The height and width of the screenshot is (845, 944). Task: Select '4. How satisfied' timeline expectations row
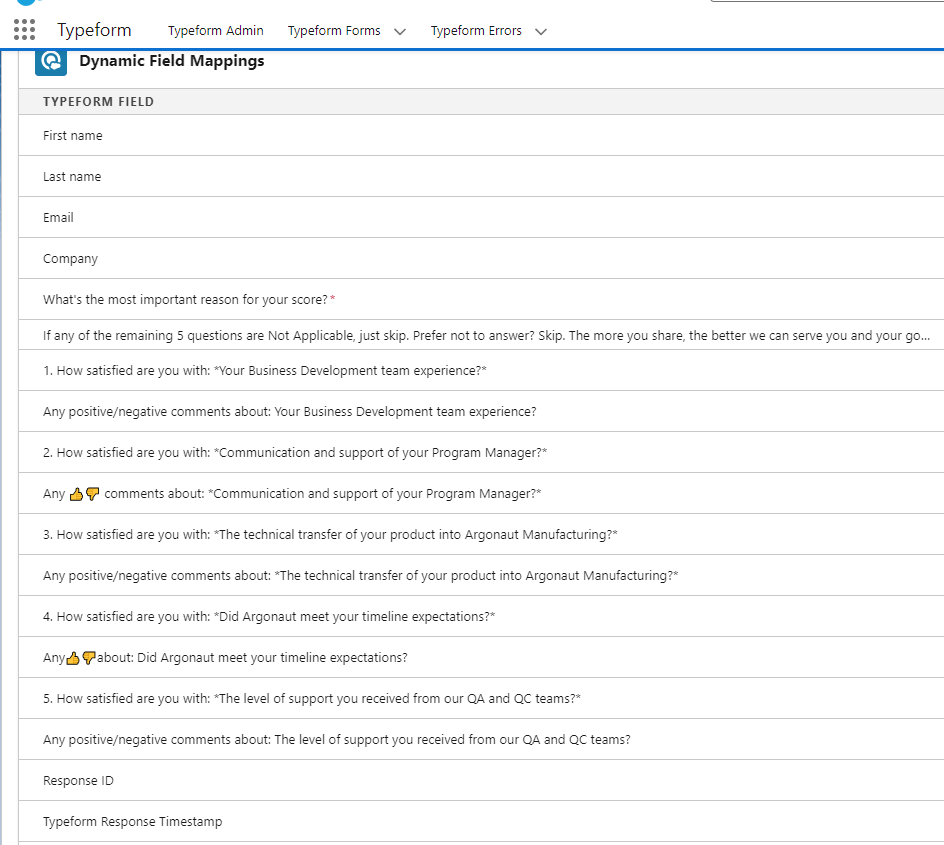(x=481, y=616)
